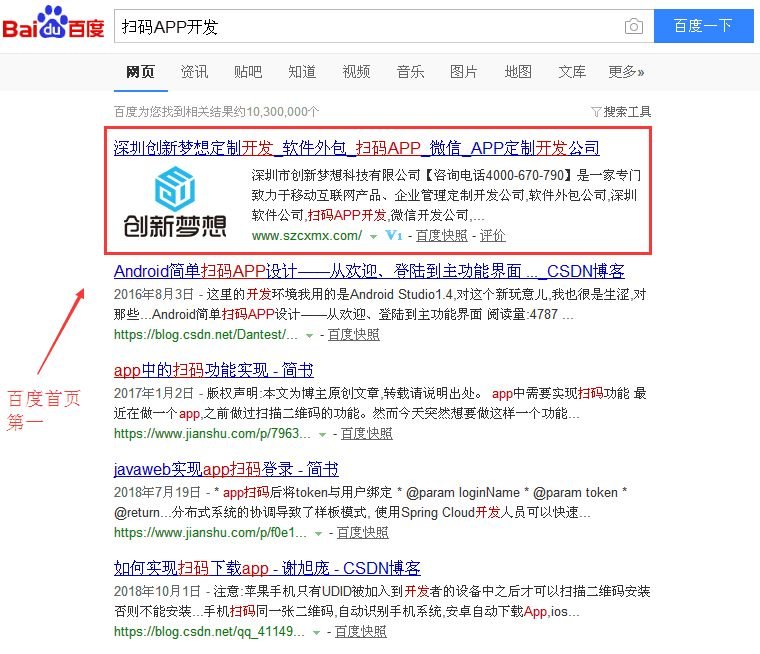760x654 pixels.
Task: Click the V1 credibility badge icon
Action: pyautogui.click(x=393, y=236)
